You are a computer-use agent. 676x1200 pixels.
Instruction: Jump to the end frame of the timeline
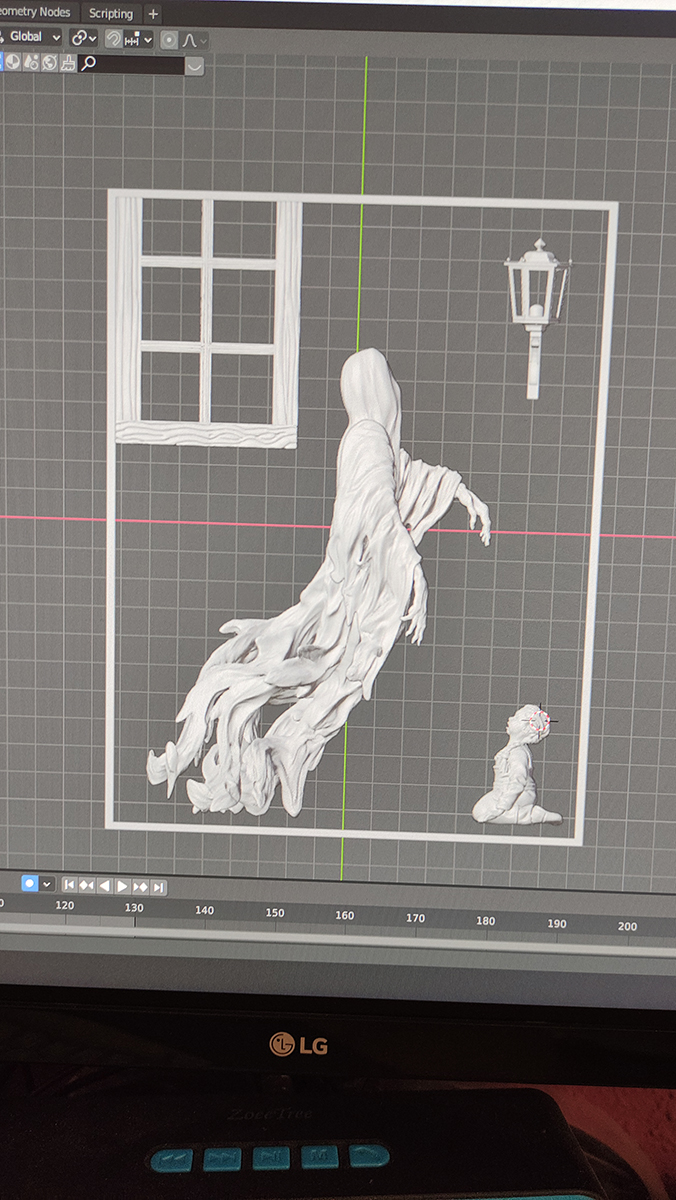pyautogui.click(x=158, y=887)
